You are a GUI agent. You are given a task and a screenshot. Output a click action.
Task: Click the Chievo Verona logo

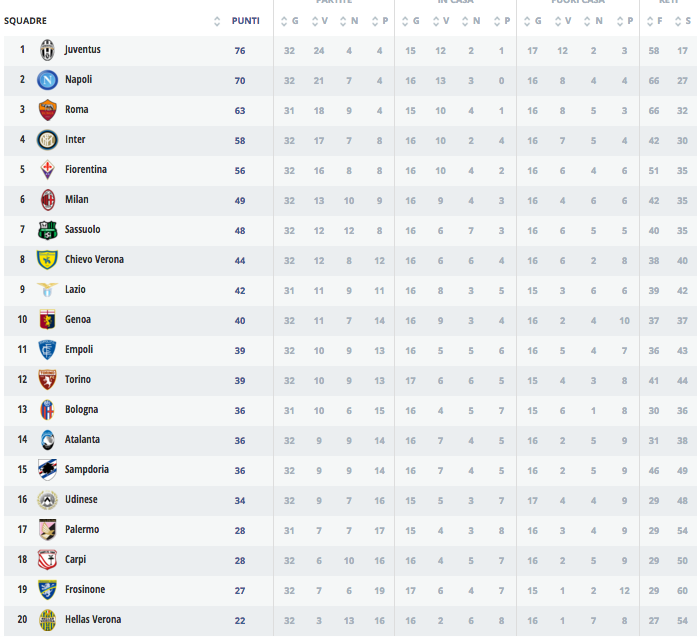coord(47,260)
